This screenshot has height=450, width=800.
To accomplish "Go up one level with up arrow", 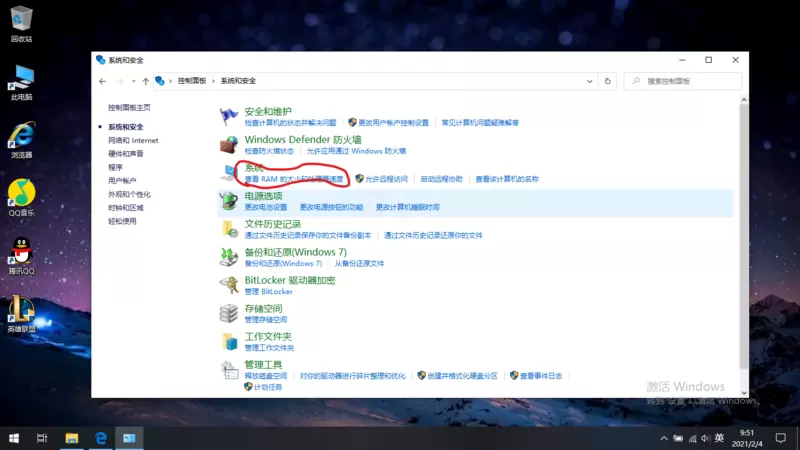I will pyautogui.click(x=145, y=81).
